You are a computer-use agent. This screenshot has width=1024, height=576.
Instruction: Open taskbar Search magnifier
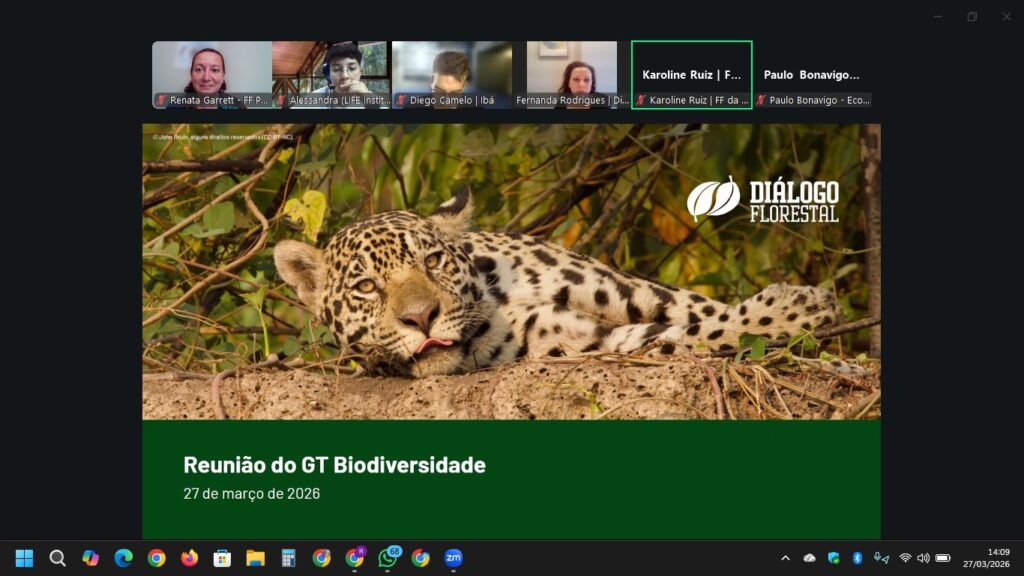[57, 558]
